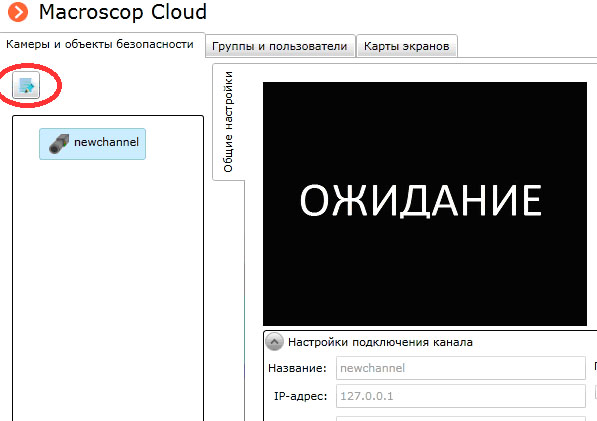Click the Macroscop Cloud title text
This screenshot has height=421, width=597.
coord(123,12)
